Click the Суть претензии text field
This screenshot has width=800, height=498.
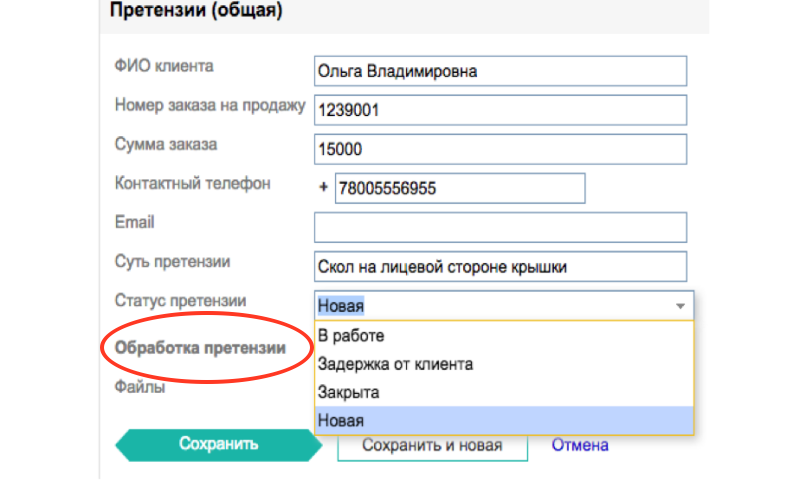pos(501,266)
